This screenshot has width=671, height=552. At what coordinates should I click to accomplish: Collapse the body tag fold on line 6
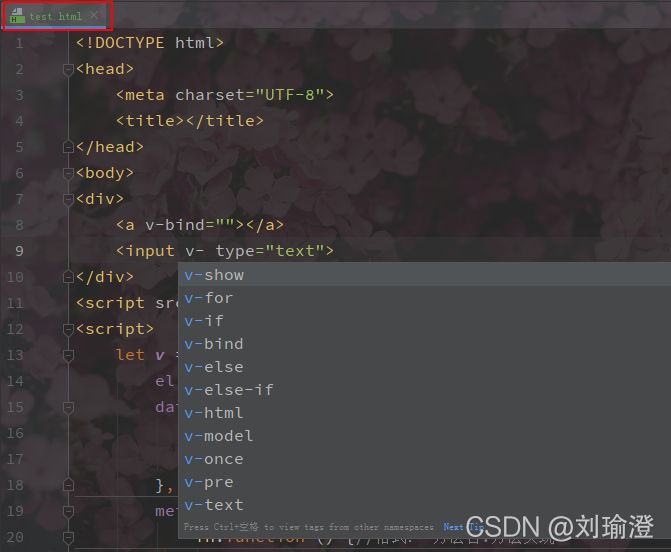[x=68, y=173]
